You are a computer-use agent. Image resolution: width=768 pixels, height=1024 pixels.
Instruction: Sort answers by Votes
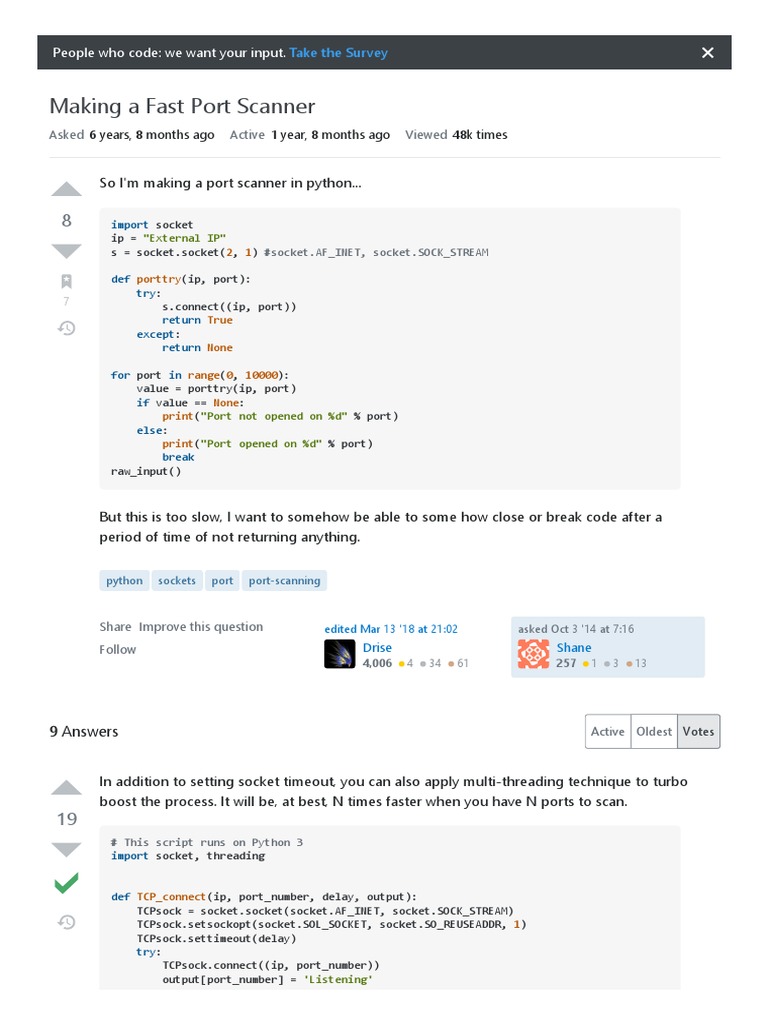tap(698, 732)
